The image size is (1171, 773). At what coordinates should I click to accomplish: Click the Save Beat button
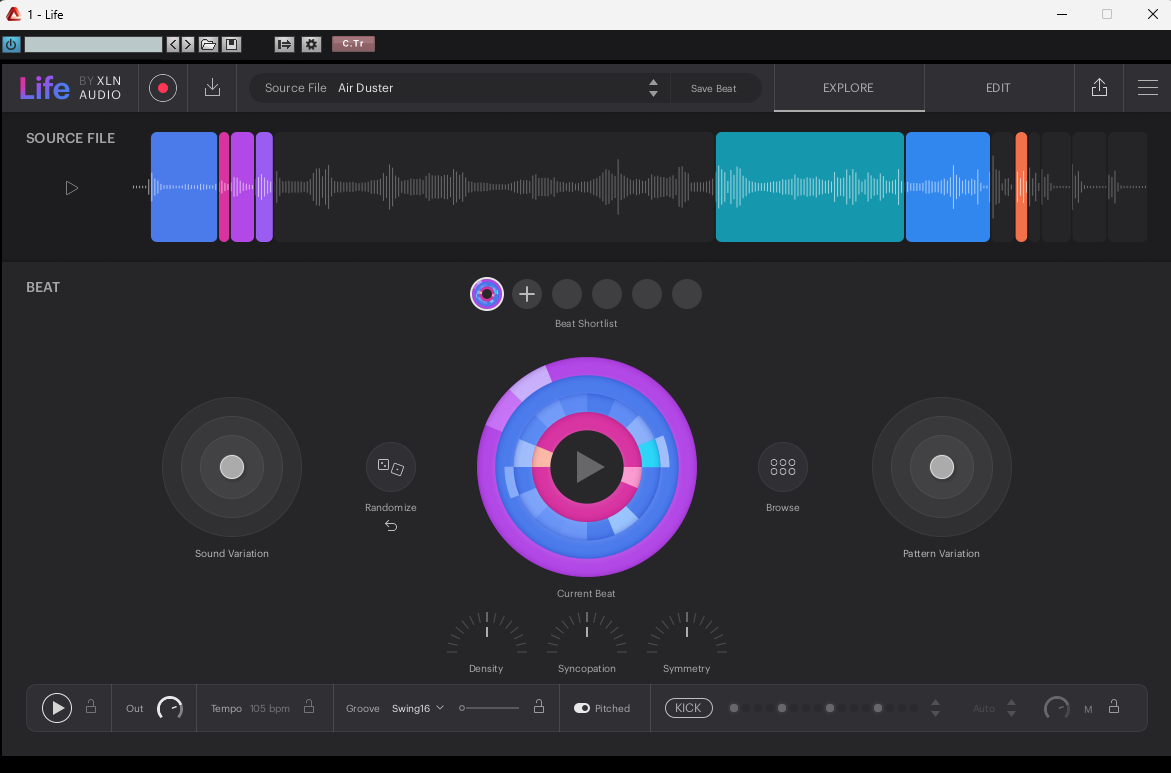(x=714, y=88)
